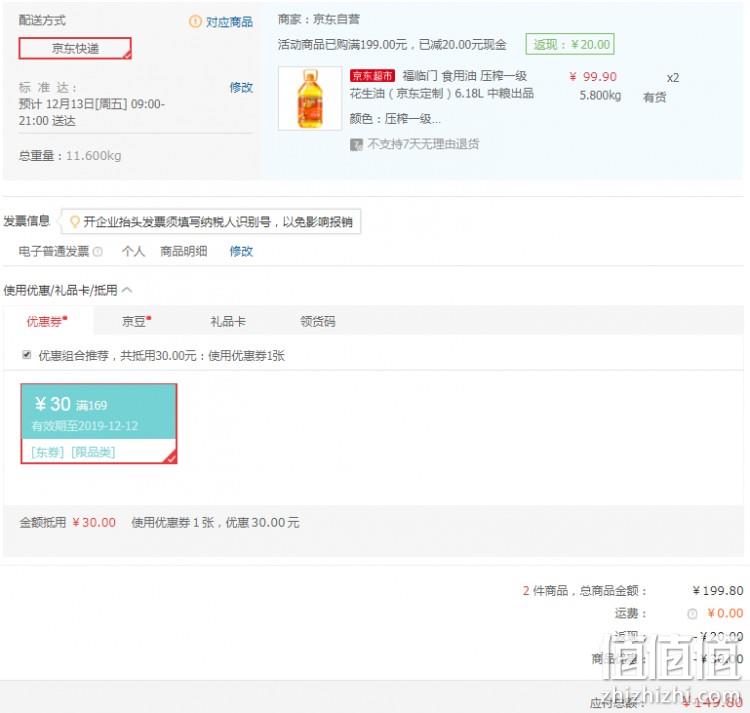The image size is (750, 713).
Task: Click the 个人 invoice title text
Action: click(133, 252)
